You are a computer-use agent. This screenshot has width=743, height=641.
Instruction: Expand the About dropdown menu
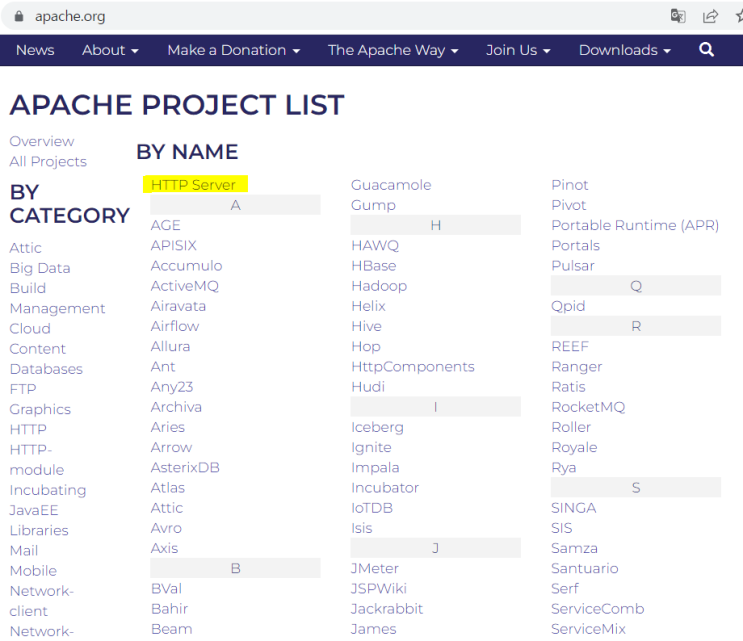coord(110,50)
